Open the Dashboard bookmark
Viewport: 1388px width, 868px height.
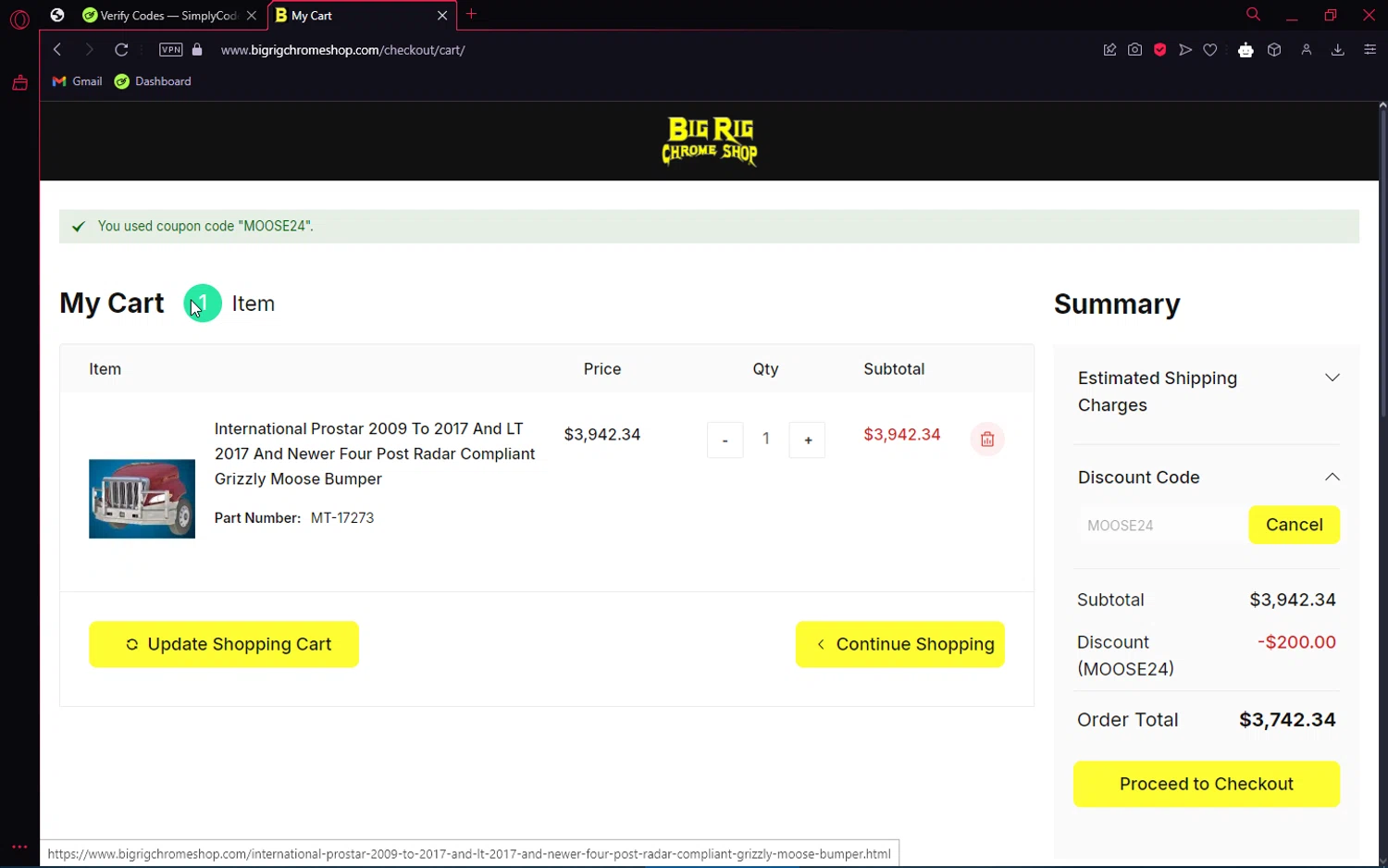[x=153, y=81]
